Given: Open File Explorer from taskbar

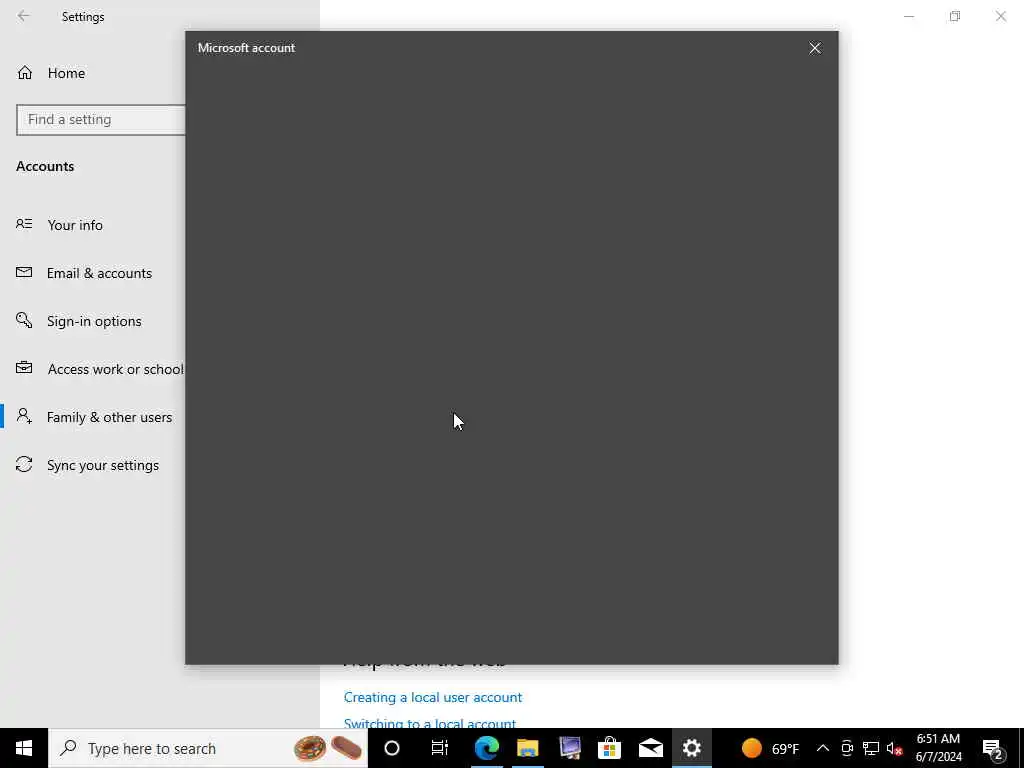Looking at the screenshot, I should tap(528, 748).
